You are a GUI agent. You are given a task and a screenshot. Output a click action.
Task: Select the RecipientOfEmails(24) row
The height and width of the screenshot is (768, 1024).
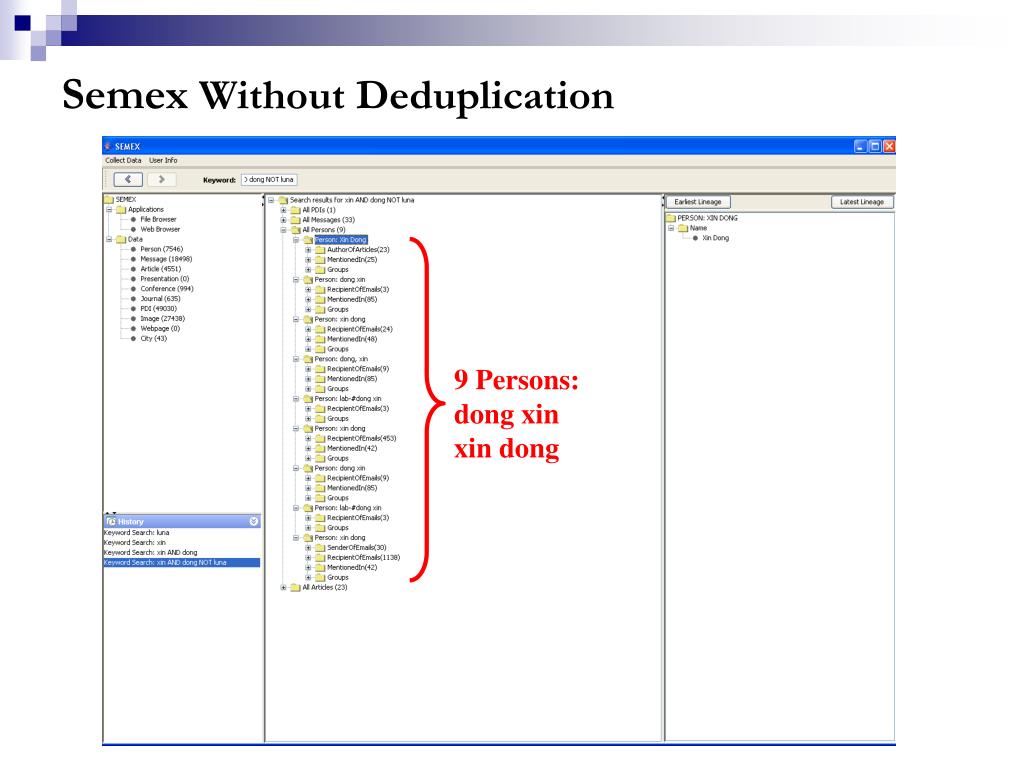point(360,329)
